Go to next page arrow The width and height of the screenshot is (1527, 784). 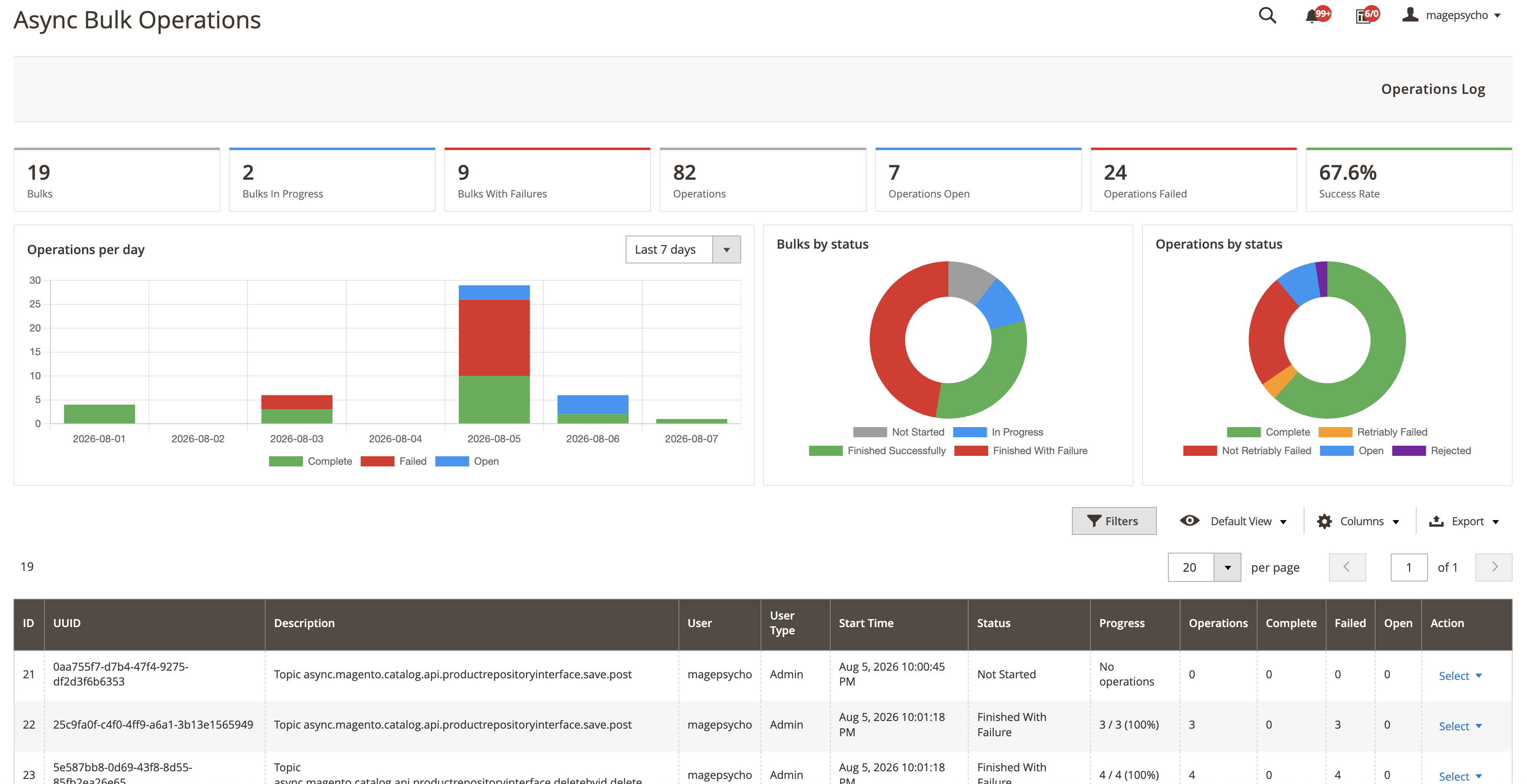[1494, 567]
